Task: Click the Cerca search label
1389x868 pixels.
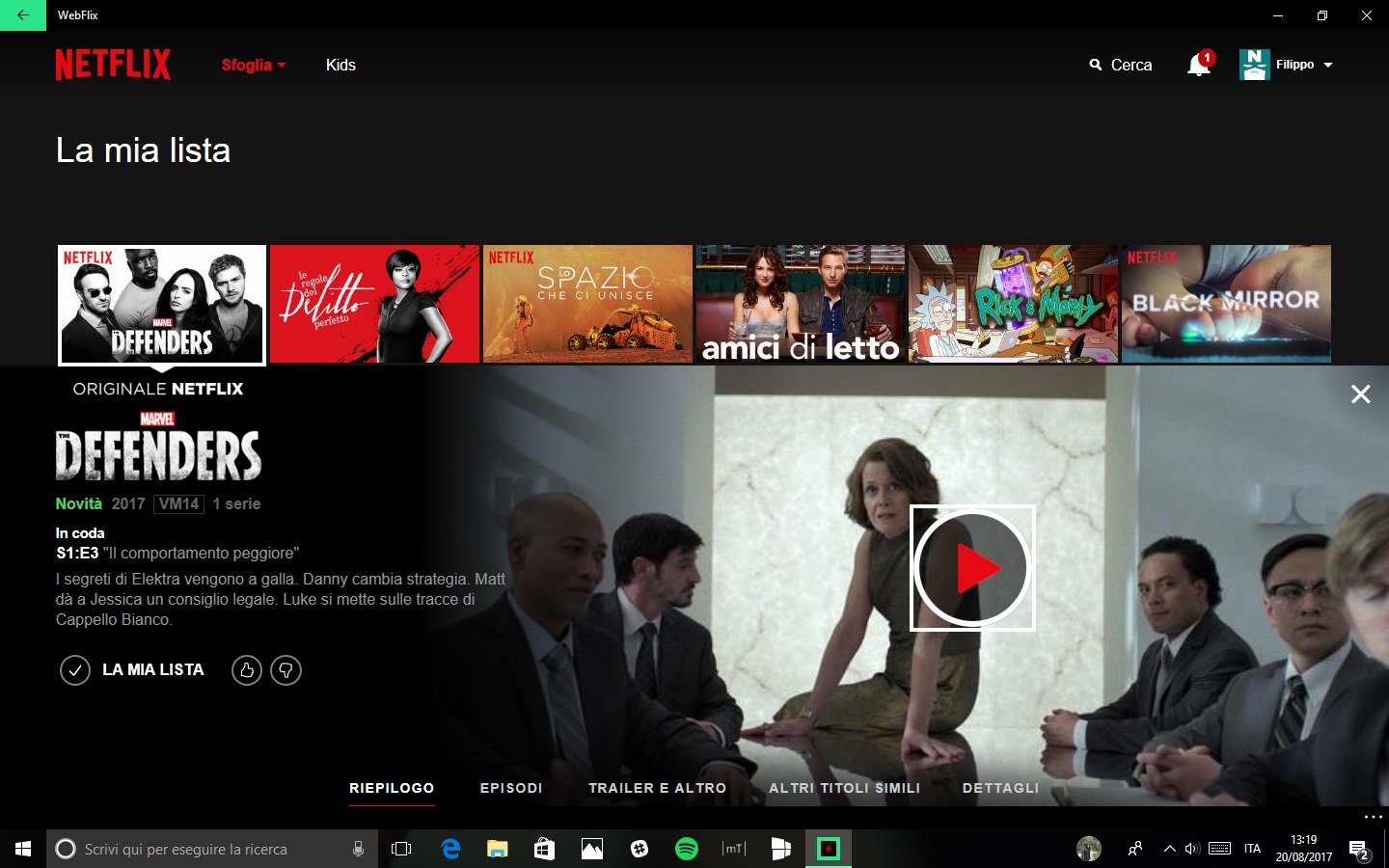Action: [1131, 65]
